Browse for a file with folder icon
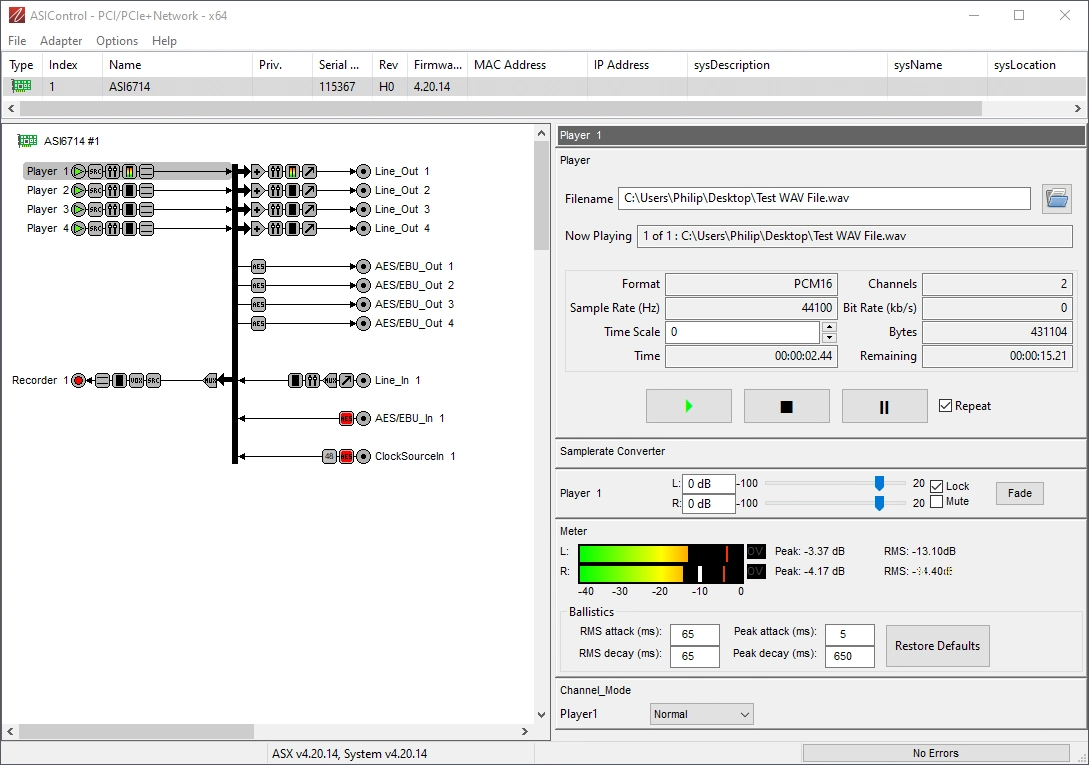The width and height of the screenshot is (1089, 765). point(1056,199)
